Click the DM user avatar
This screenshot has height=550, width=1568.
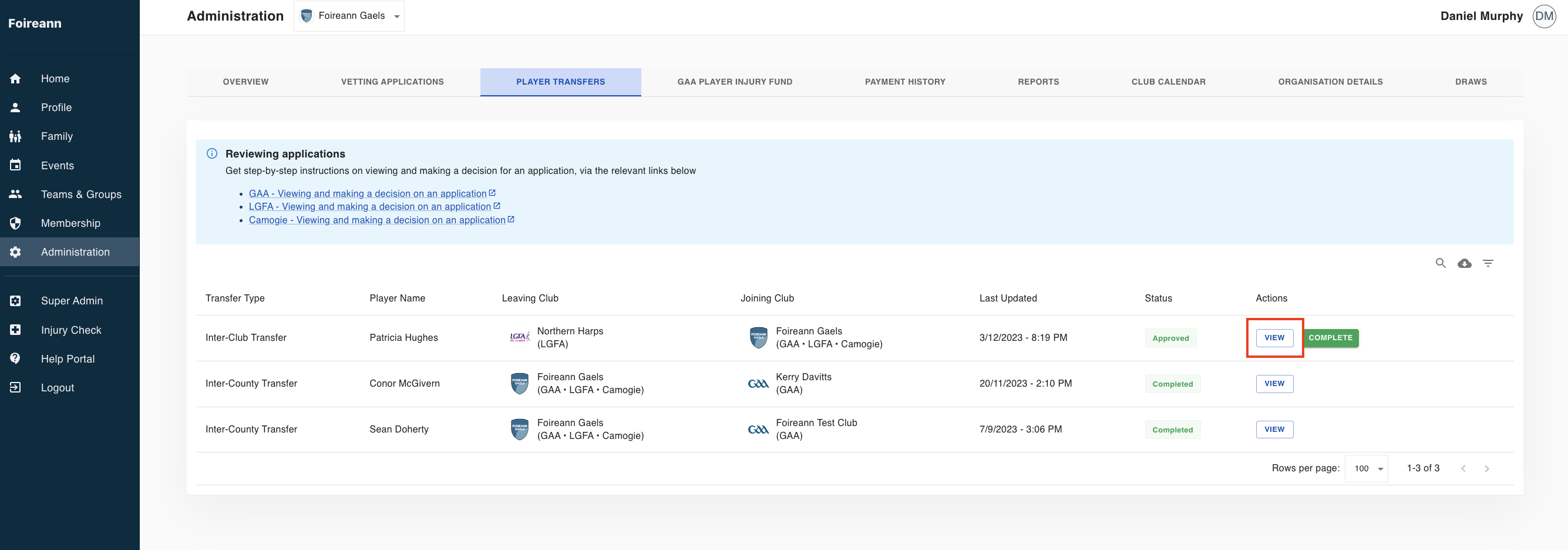(1545, 16)
